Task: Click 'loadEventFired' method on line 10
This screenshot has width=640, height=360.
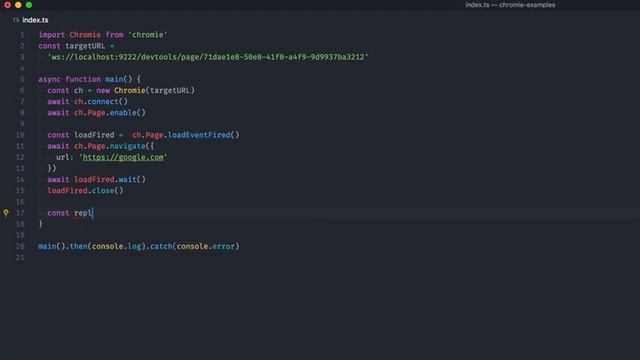Action: pyautogui.click(x=199, y=135)
